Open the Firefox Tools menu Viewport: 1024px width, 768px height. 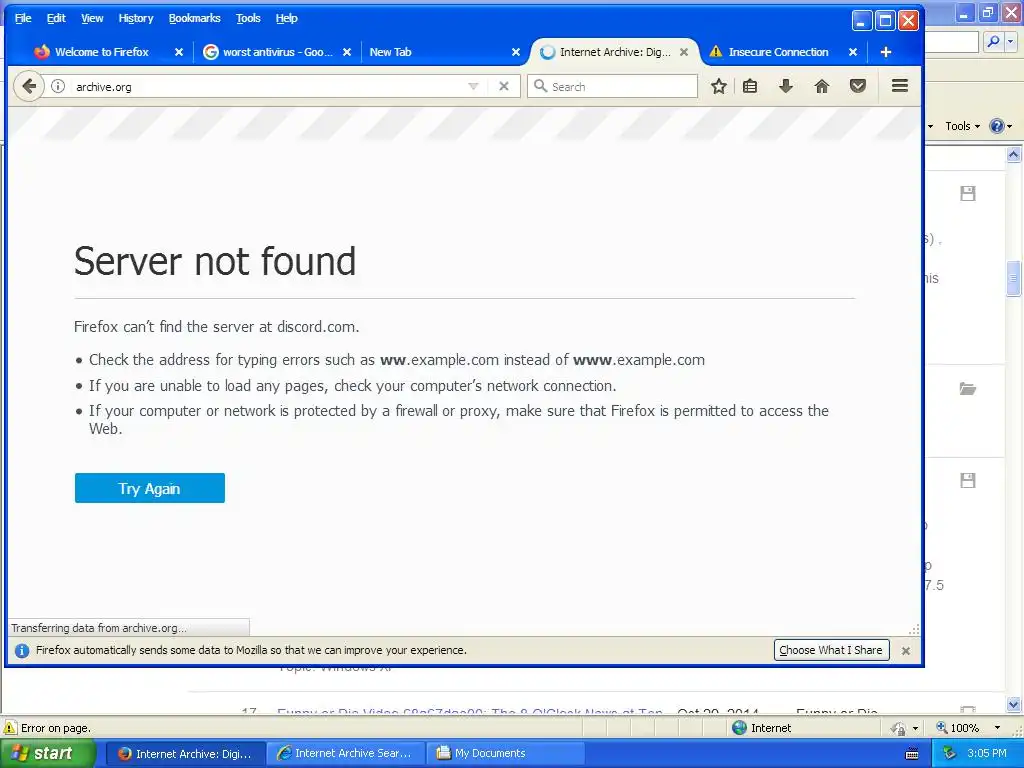[x=248, y=18]
